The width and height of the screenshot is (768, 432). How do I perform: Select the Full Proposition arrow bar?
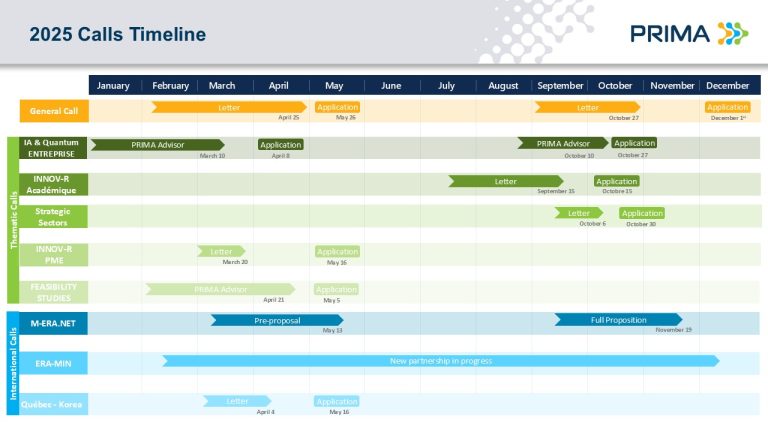(618, 320)
